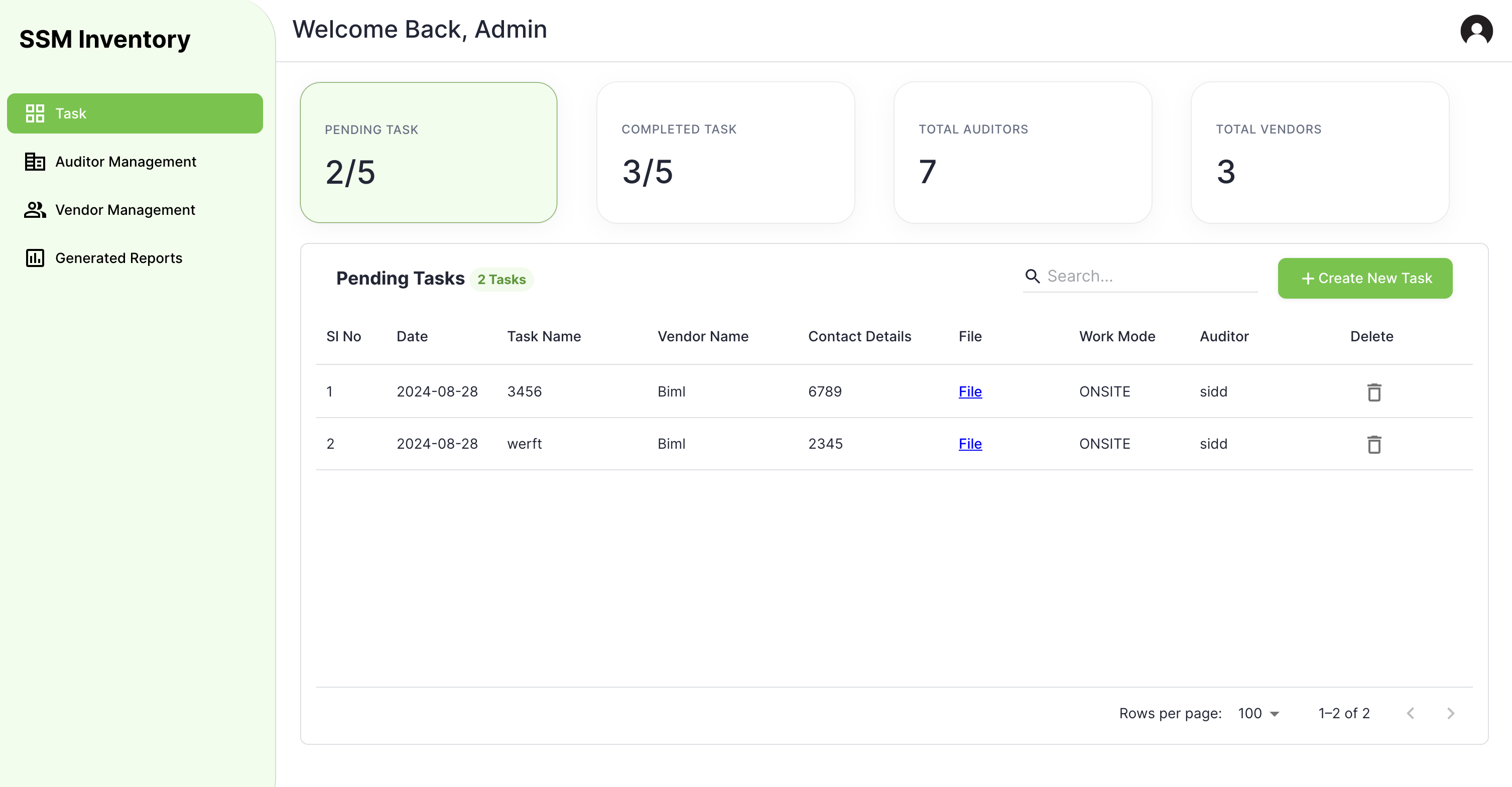
Task: Open the admin profile avatar
Action: tap(1476, 30)
